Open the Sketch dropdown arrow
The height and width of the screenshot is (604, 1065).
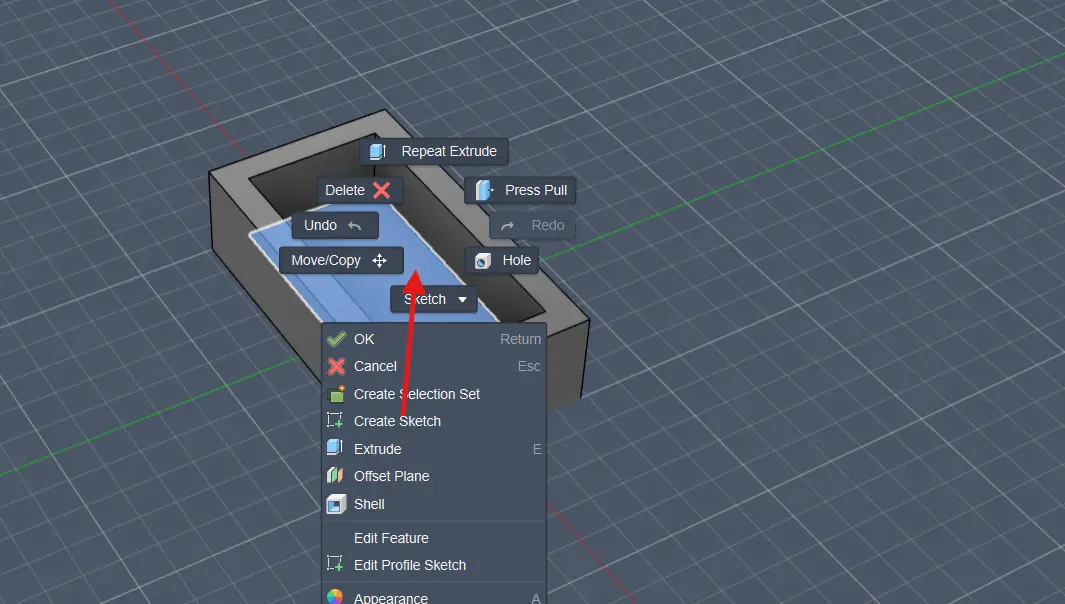[x=463, y=300]
